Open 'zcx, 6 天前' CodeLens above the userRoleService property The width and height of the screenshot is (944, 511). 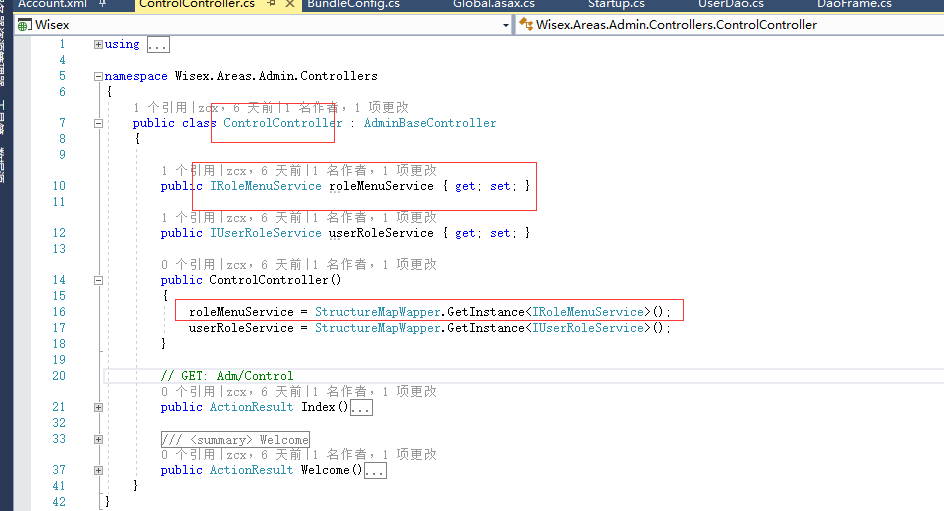[264, 218]
